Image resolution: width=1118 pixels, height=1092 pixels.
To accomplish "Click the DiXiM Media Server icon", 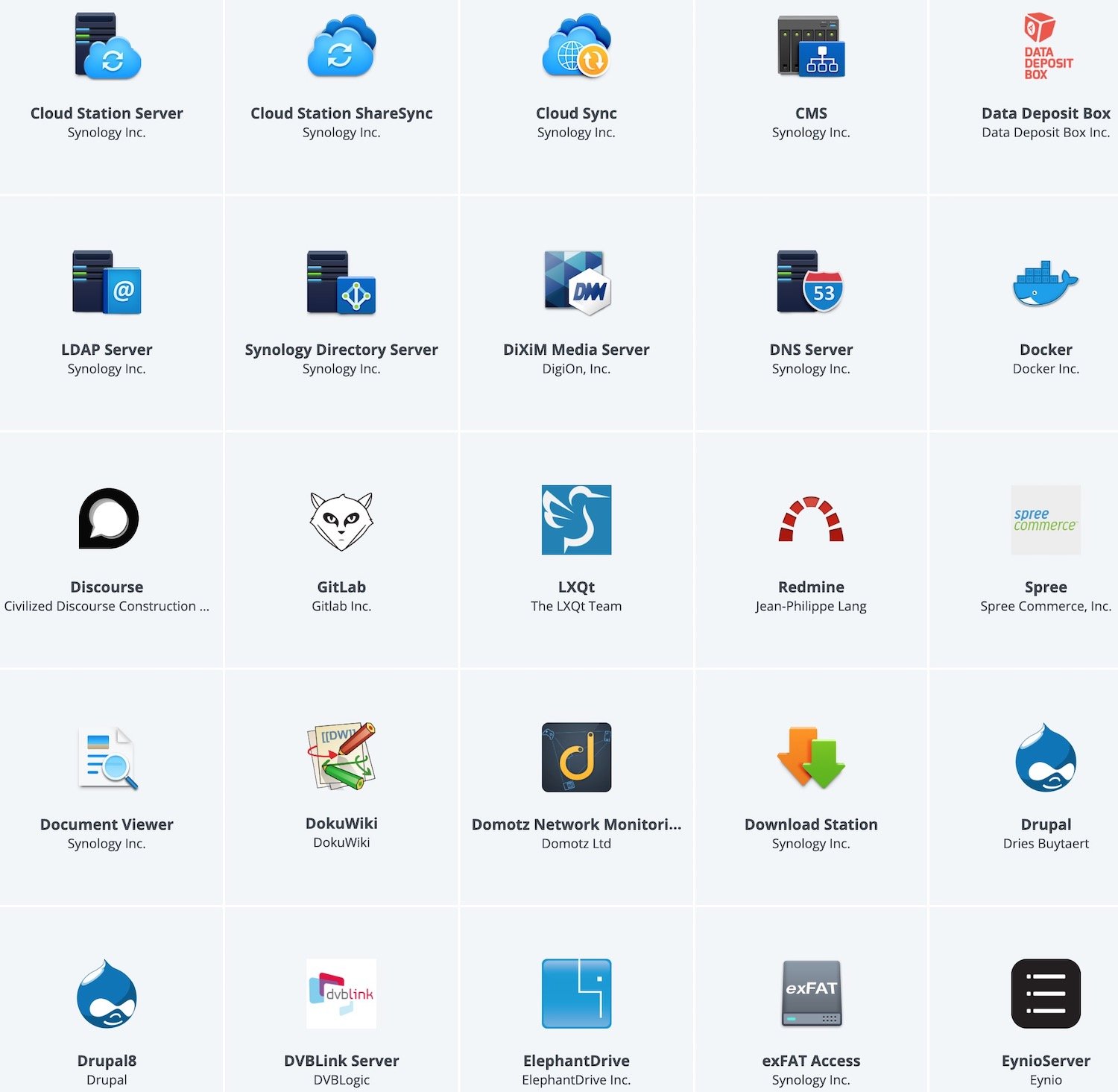I will click(576, 283).
